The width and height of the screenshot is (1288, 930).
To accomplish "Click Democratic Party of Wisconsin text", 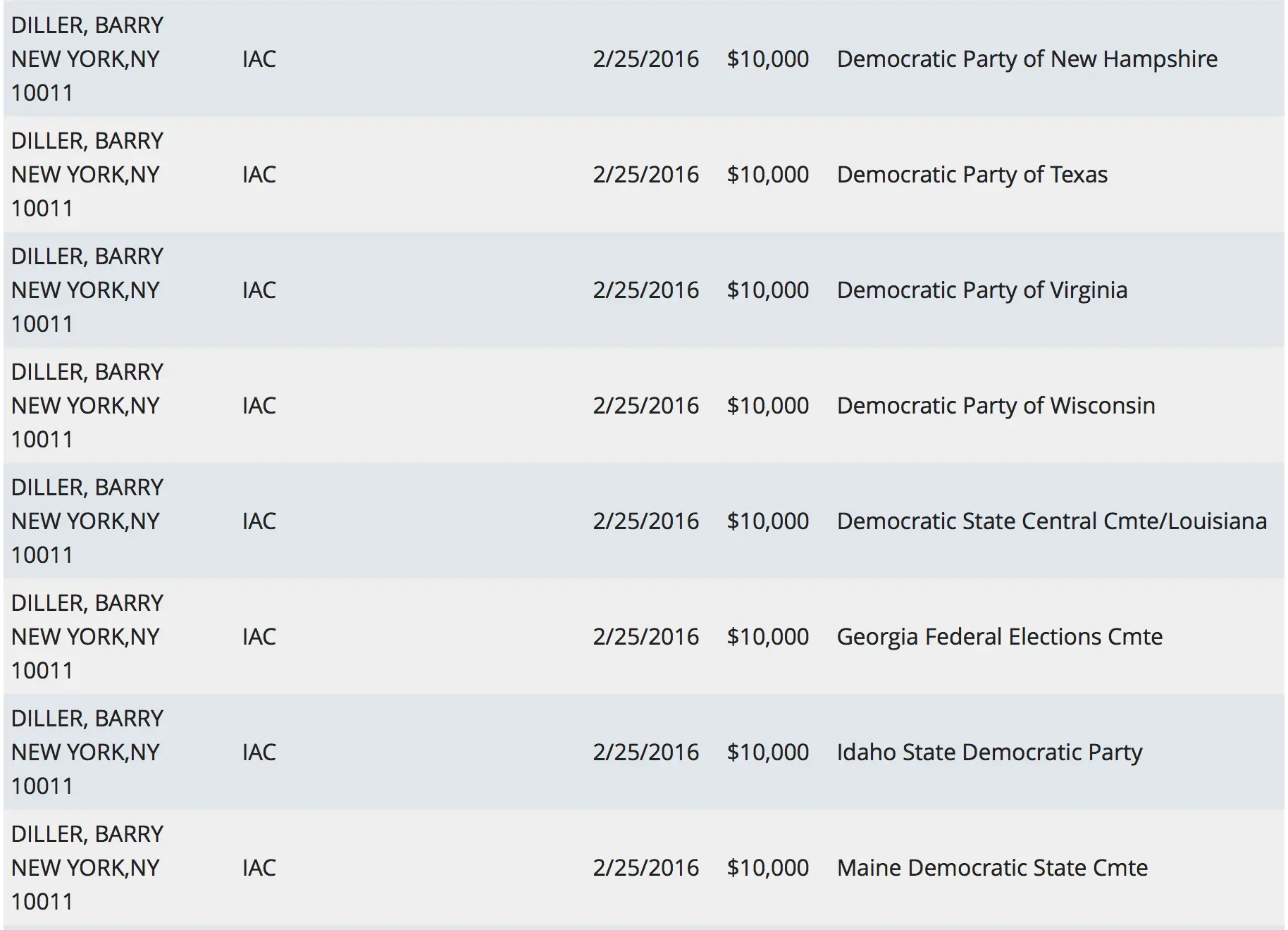I will pos(996,406).
